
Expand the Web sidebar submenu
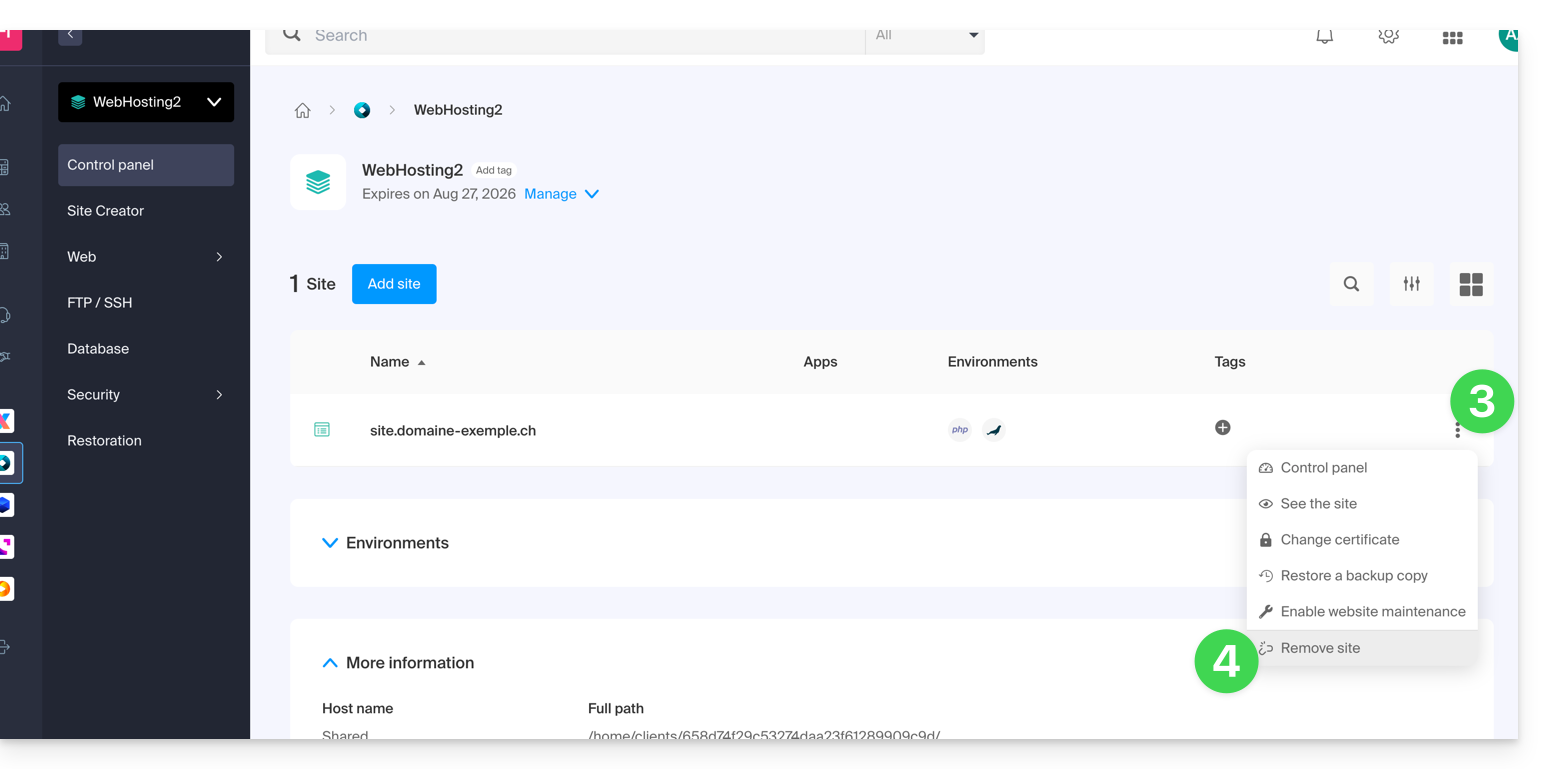(145, 257)
